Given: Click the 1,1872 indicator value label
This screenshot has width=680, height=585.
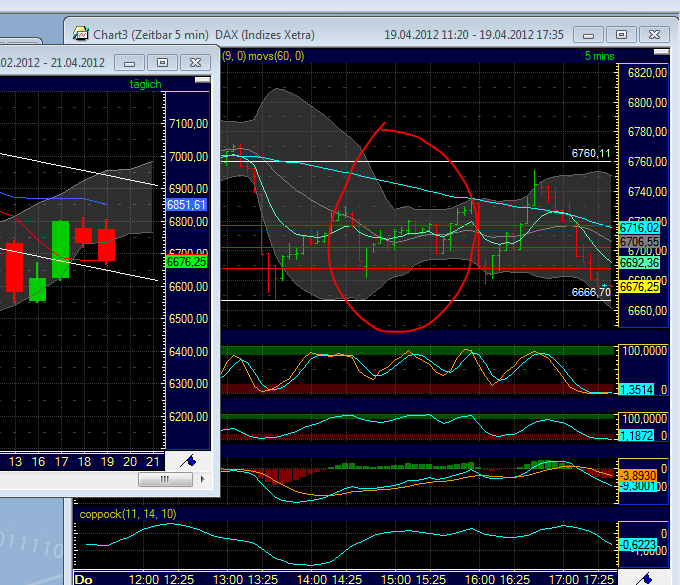Looking at the screenshot, I should pos(636,435).
